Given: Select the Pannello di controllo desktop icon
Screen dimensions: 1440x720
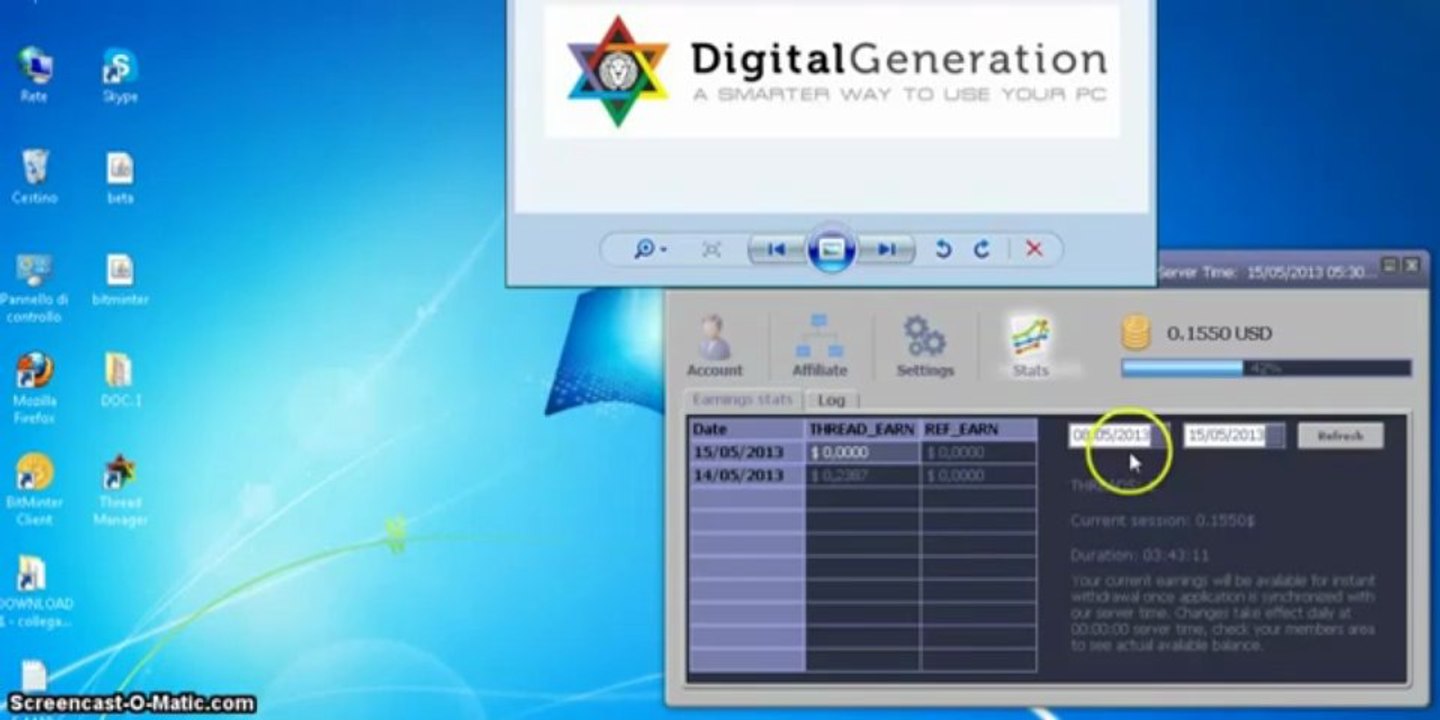Looking at the screenshot, I should pyautogui.click(x=34, y=288).
